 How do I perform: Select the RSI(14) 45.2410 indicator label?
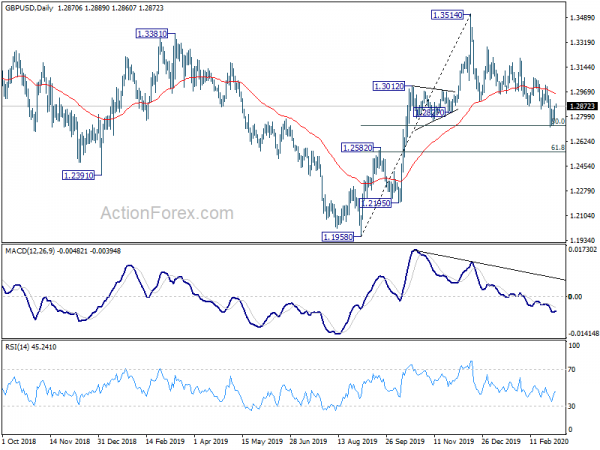(31, 347)
